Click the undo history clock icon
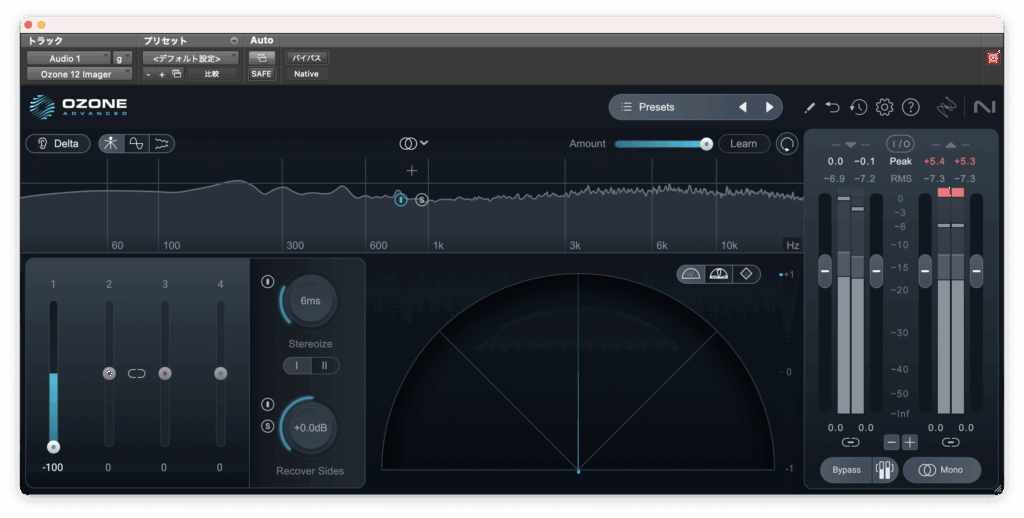The width and height of the screenshot is (1024, 518). 858,107
